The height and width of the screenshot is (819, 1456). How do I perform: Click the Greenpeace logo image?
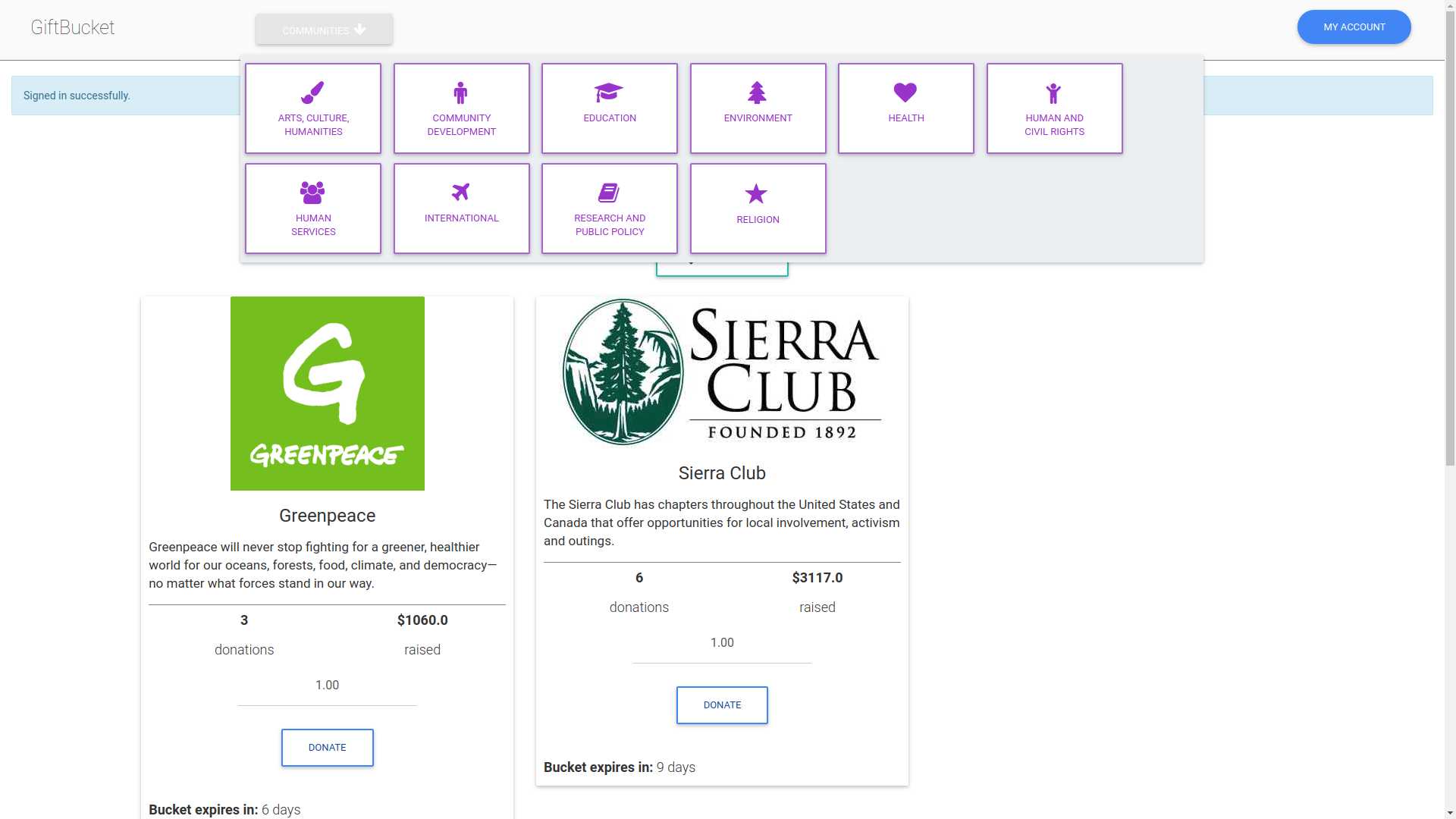(x=327, y=394)
